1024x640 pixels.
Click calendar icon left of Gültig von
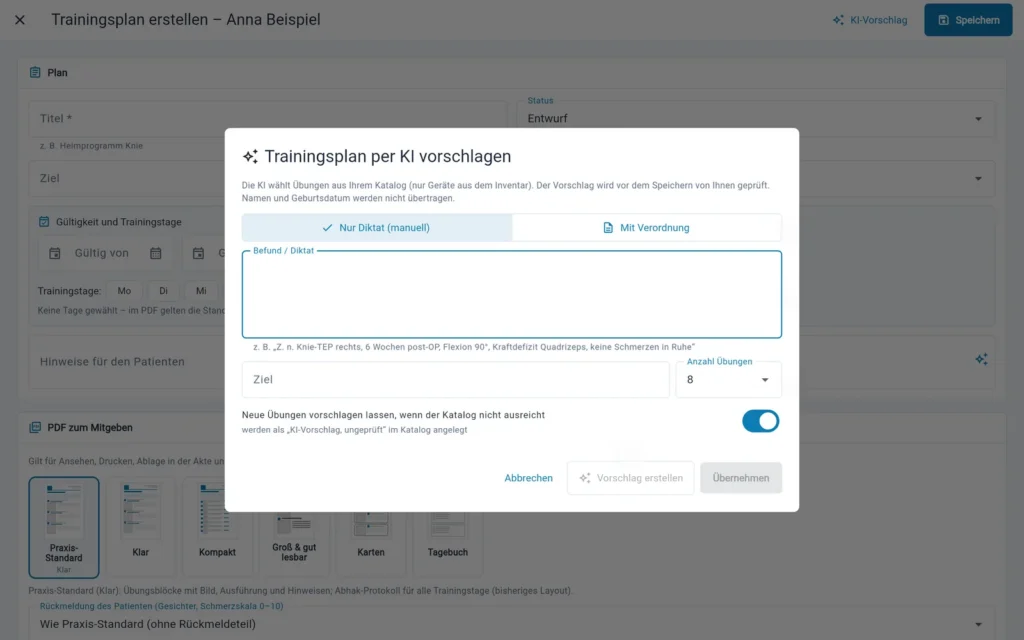[x=55, y=253]
